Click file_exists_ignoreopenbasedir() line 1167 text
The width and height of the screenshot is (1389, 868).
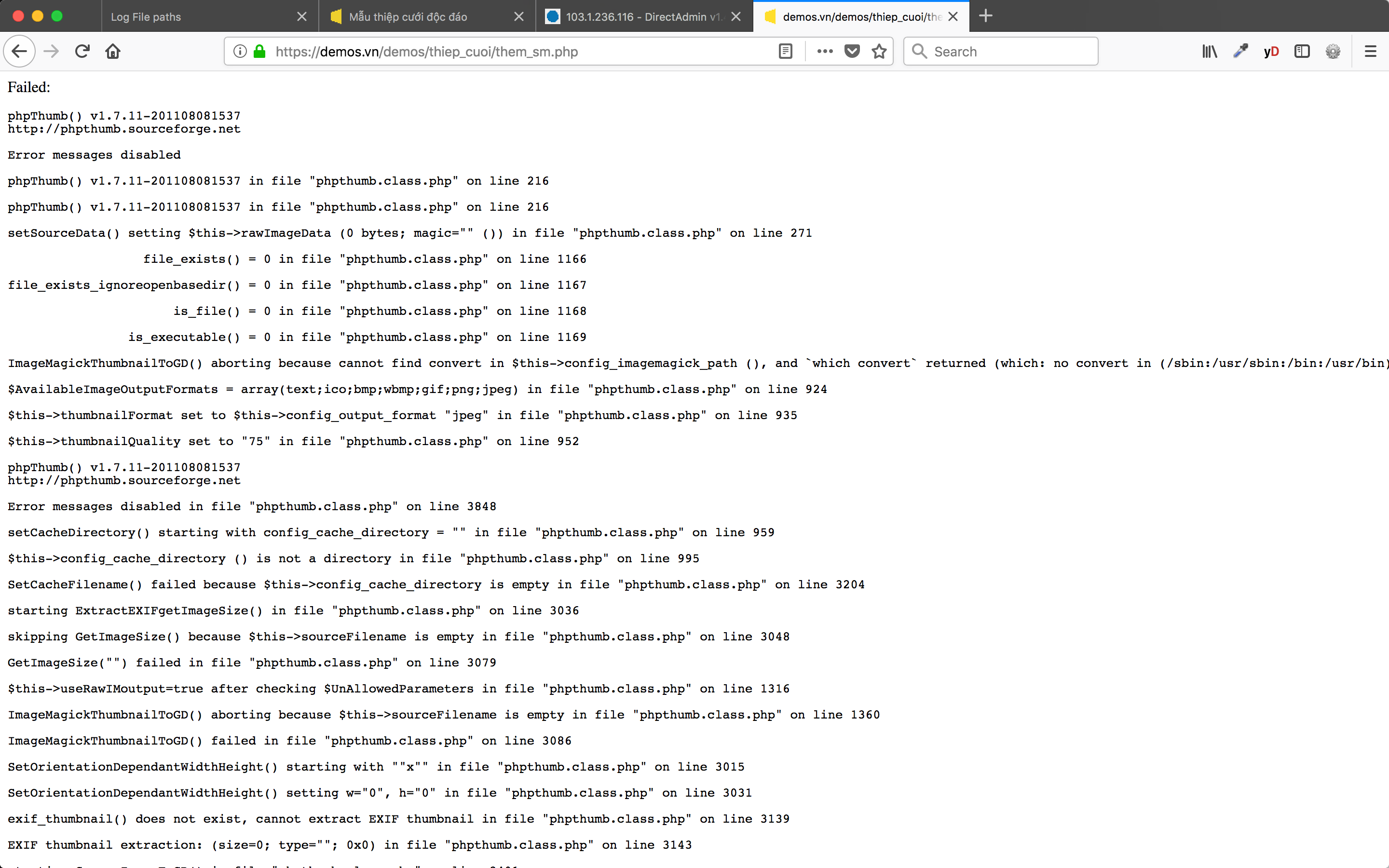click(297, 285)
